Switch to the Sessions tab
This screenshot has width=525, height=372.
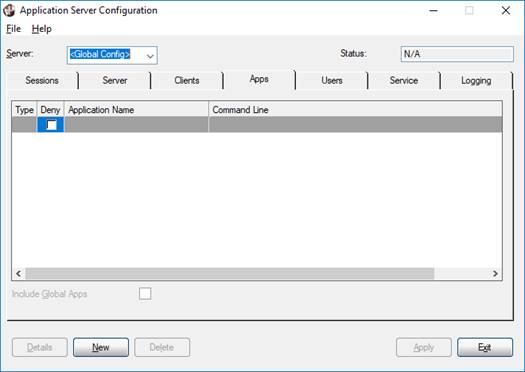42,81
